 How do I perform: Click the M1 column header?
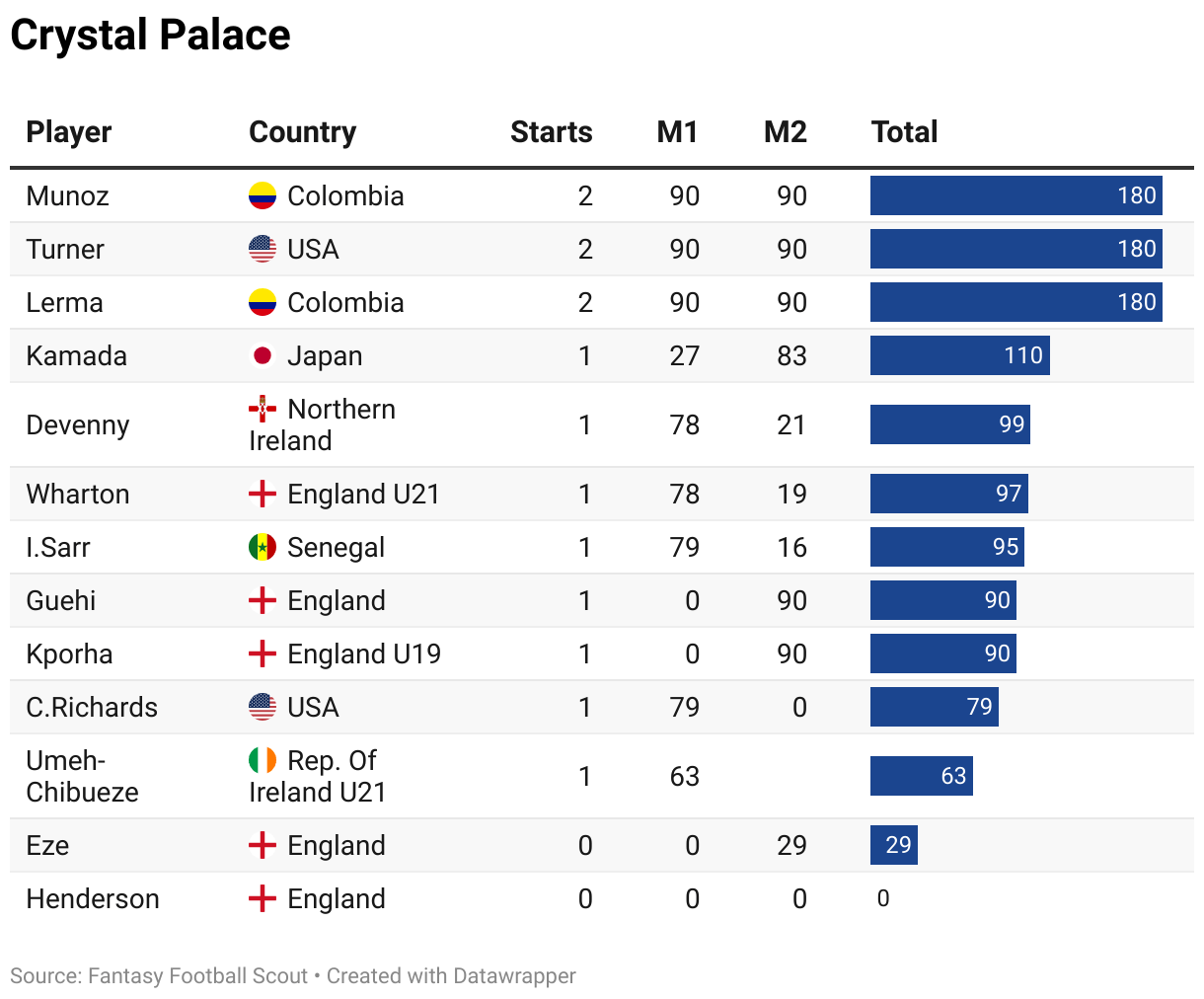tap(677, 132)
